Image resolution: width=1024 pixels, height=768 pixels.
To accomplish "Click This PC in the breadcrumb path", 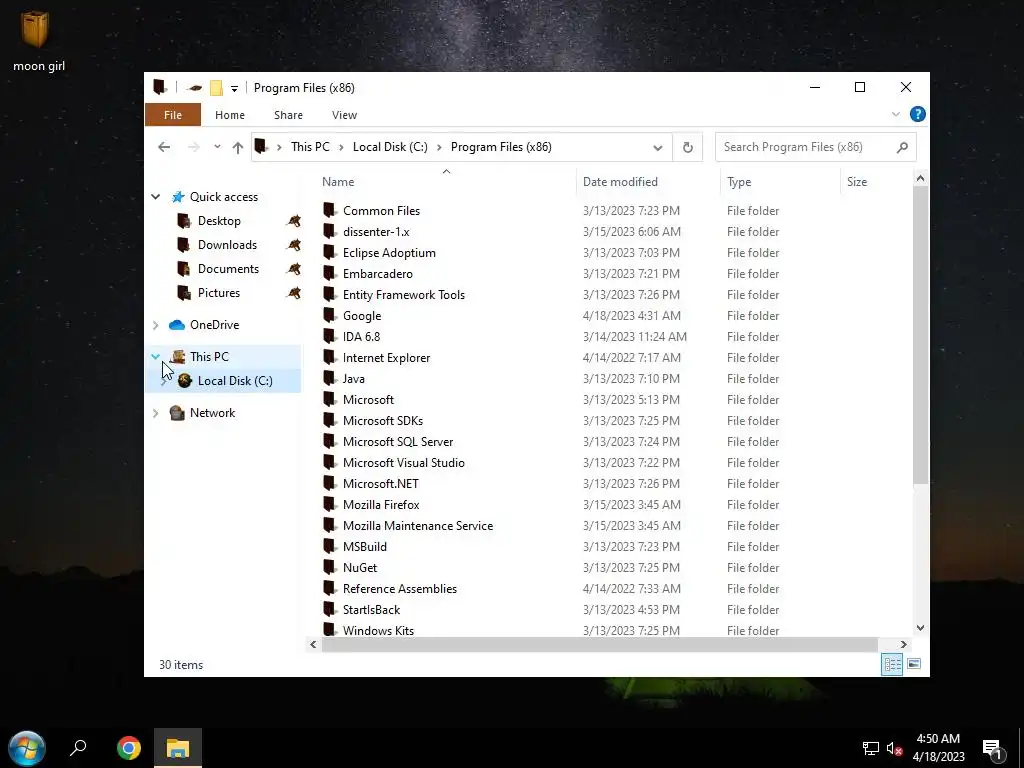I will coord(310,147).
